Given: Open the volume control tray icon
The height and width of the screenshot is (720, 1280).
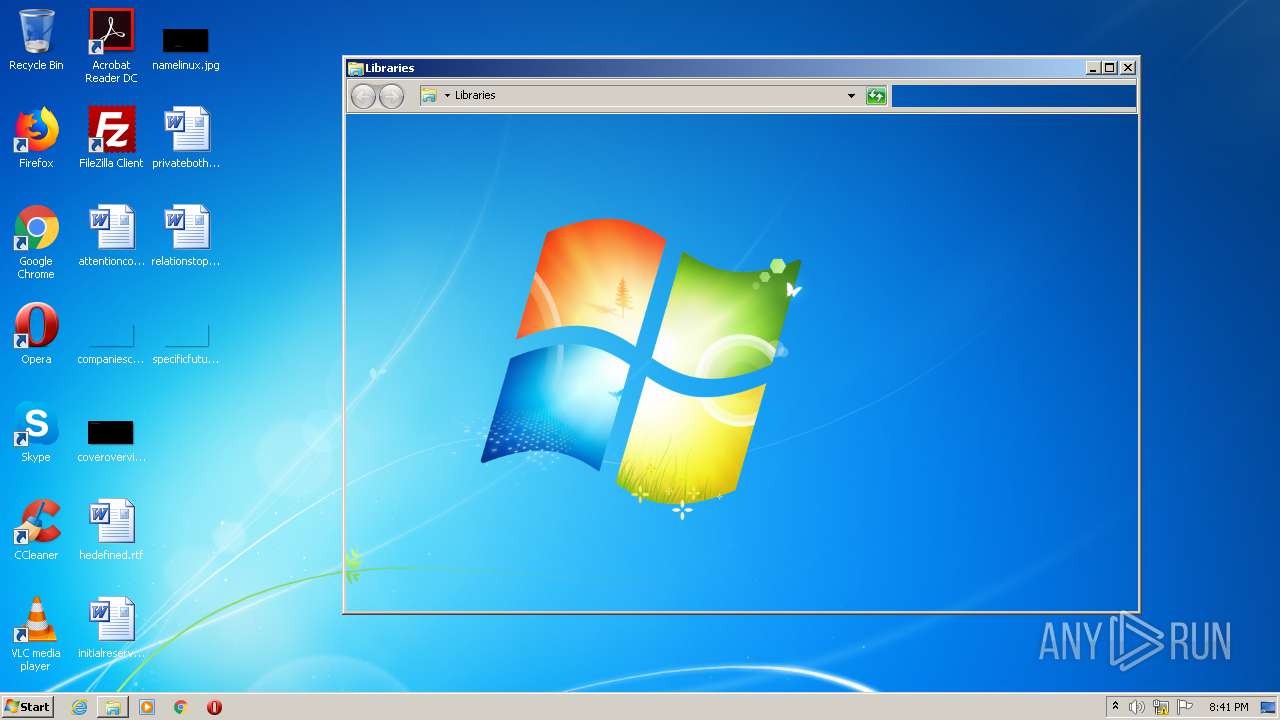Looking at the screenshot, I should coord(1137,707).
